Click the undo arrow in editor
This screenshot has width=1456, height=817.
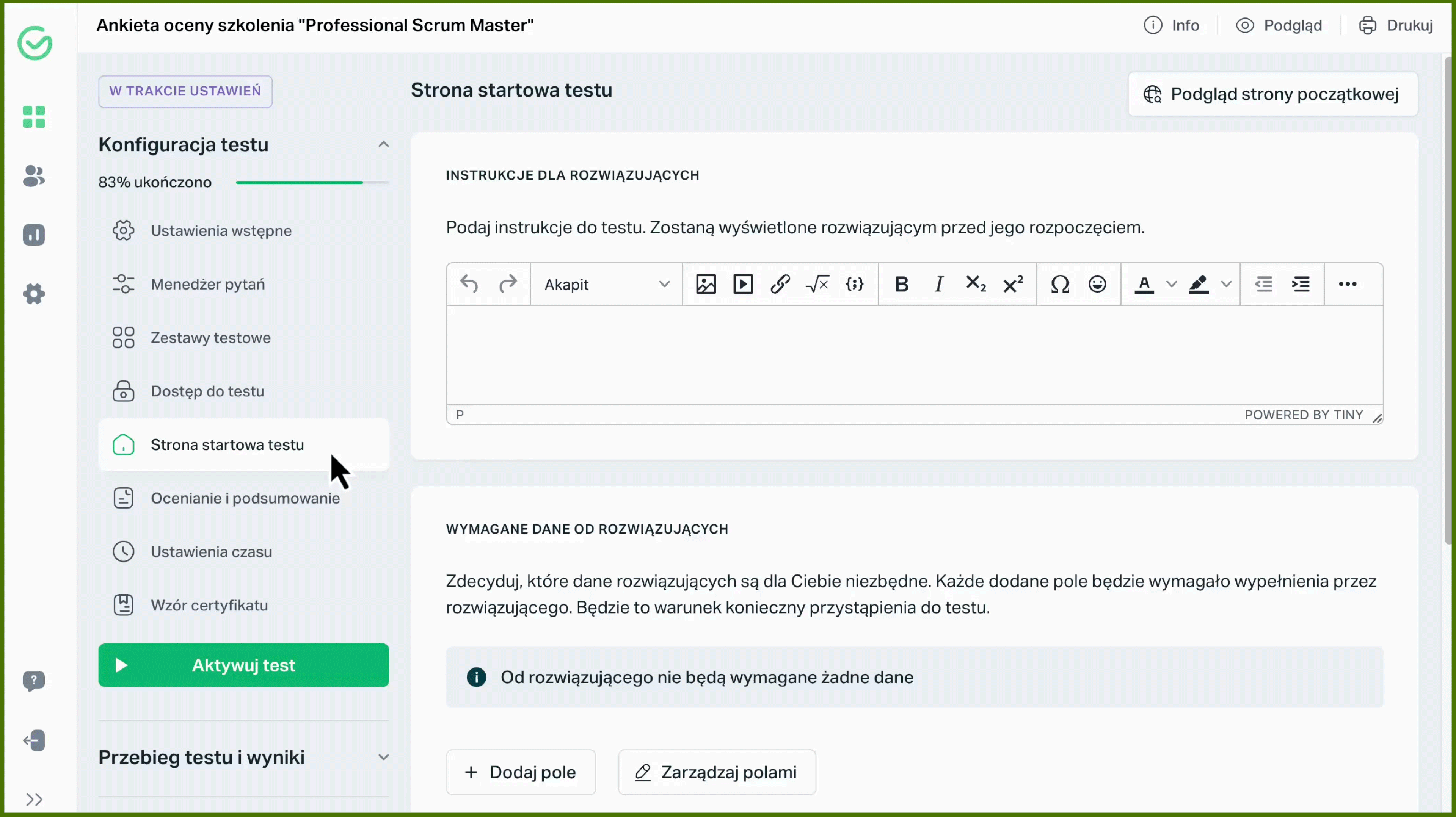[469, 284]
